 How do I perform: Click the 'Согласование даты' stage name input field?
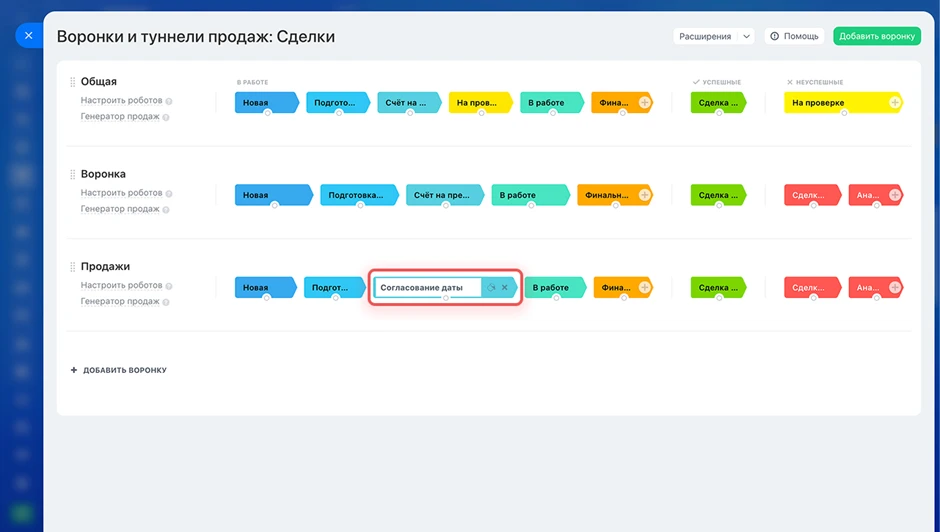(426, 288)
